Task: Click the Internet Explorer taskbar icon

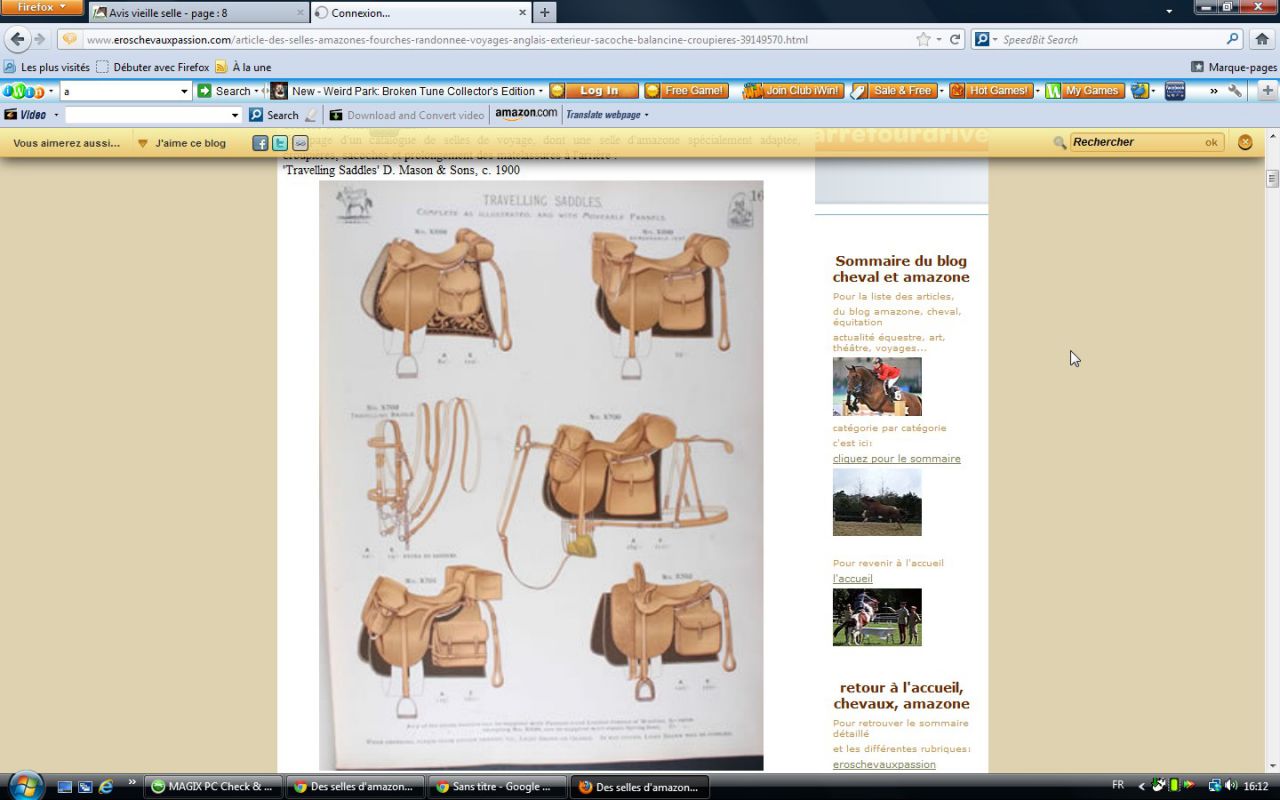Action: click(106, 787)
